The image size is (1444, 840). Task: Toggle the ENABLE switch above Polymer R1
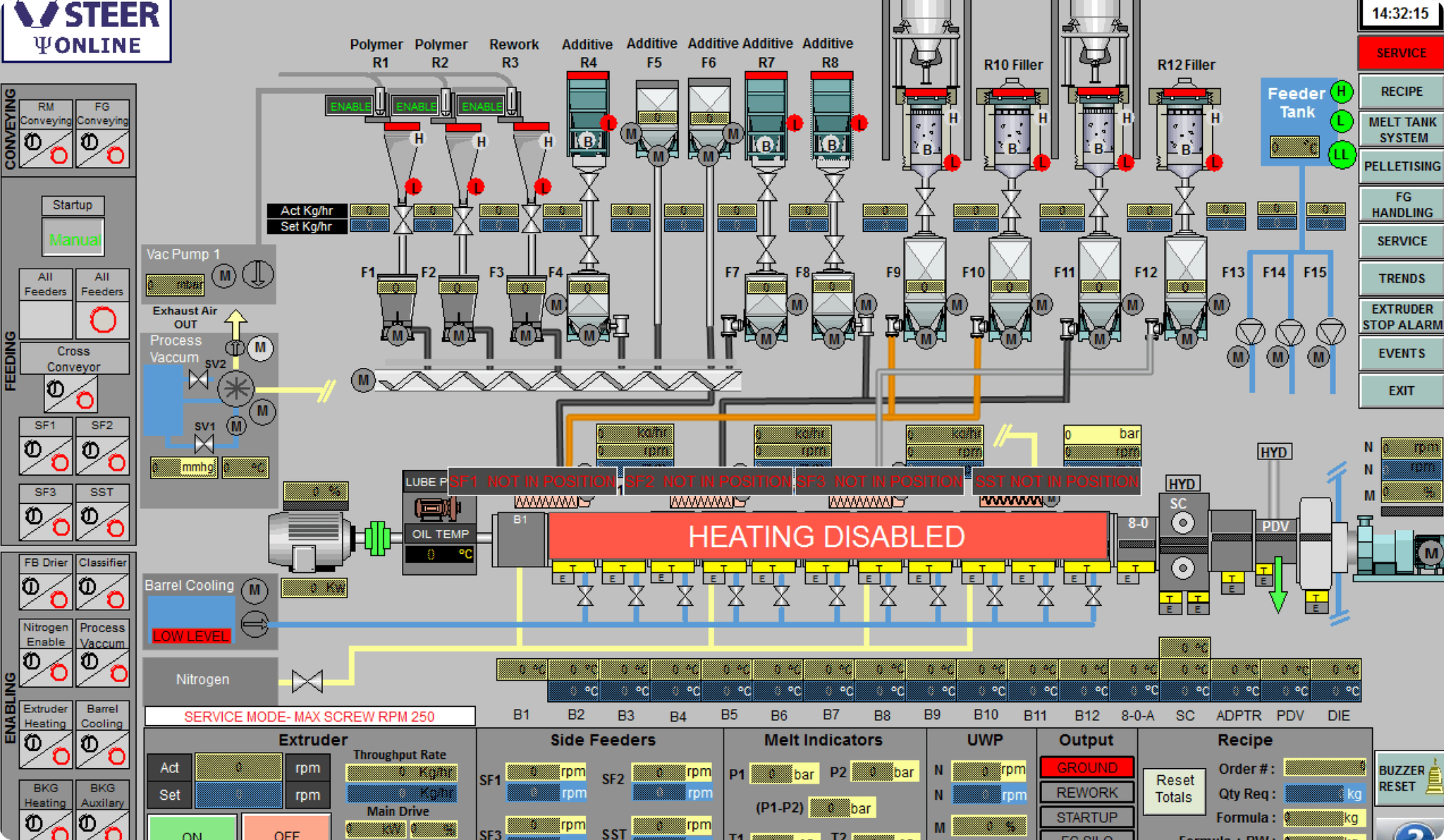coord(350,106)
